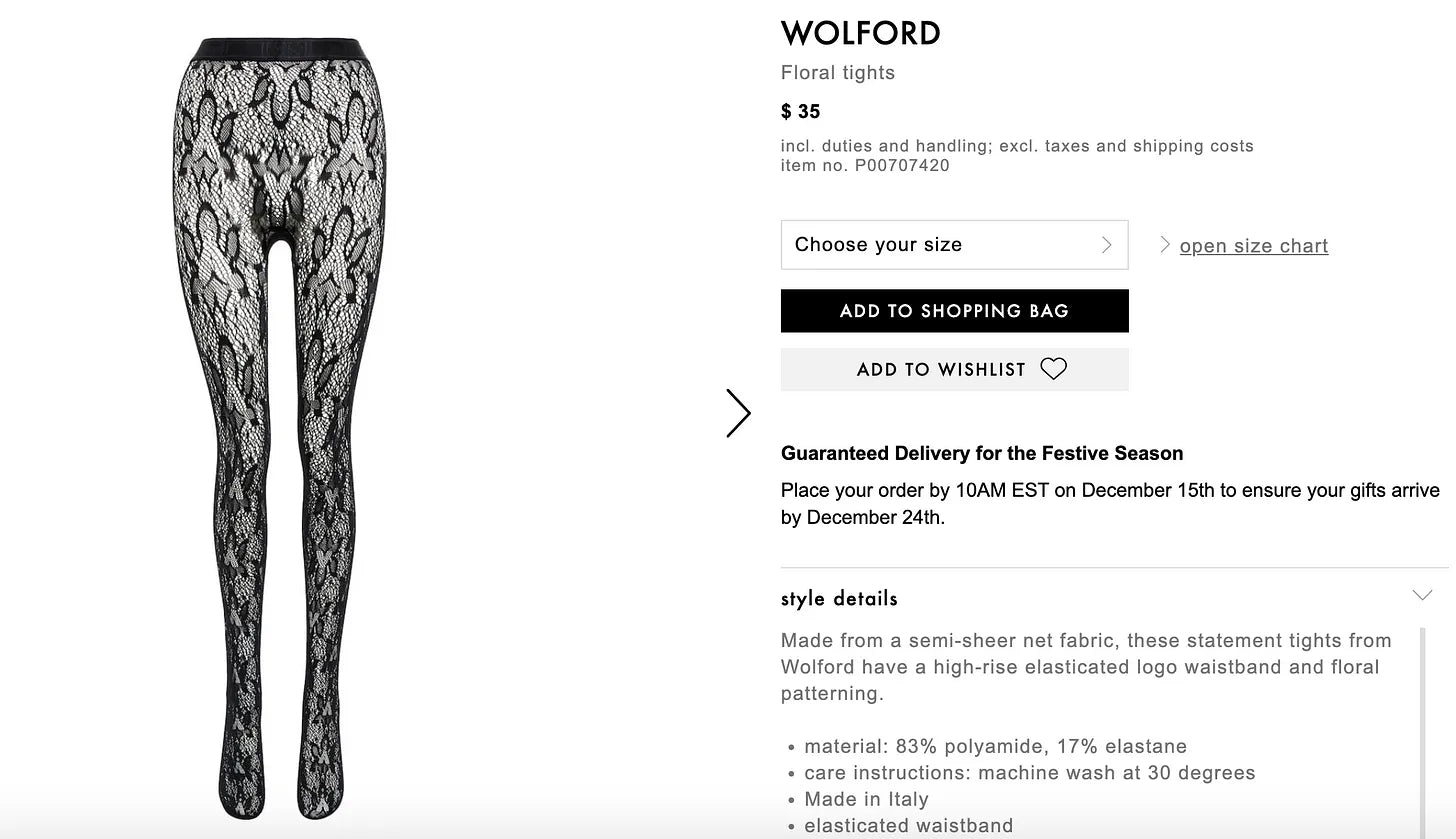Click the WOLFORD brand name

pos(860,33)
